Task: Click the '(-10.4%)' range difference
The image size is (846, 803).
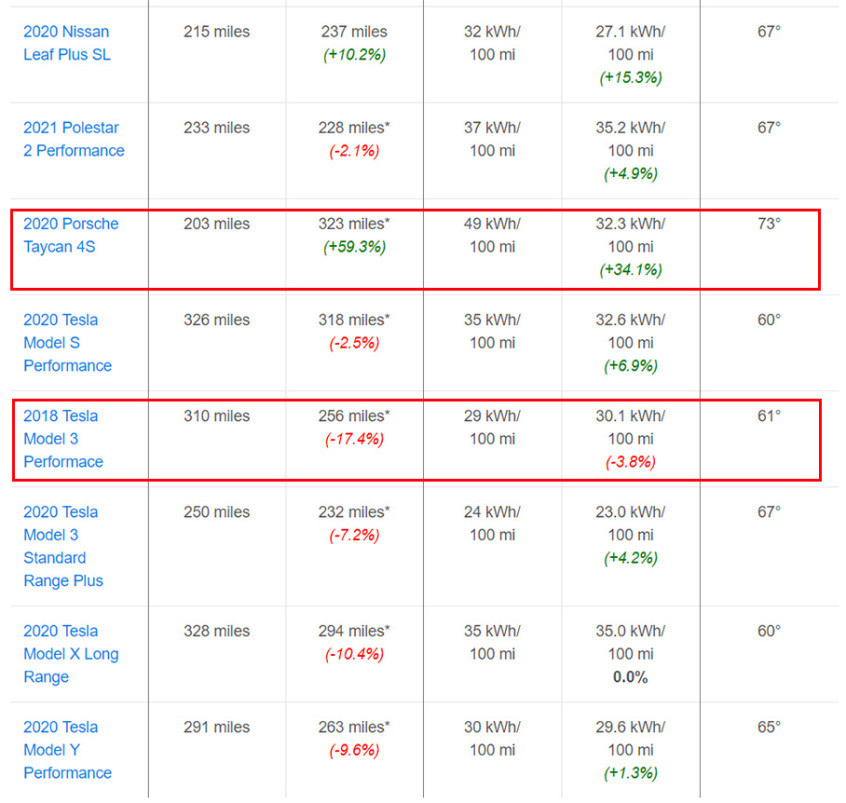Action: 354,655
